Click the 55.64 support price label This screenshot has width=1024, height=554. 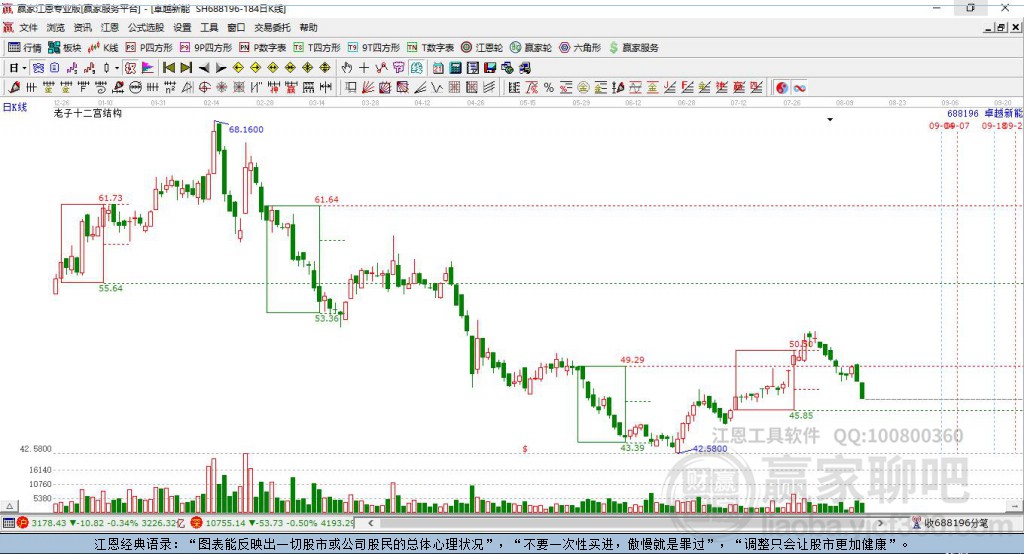110,287
